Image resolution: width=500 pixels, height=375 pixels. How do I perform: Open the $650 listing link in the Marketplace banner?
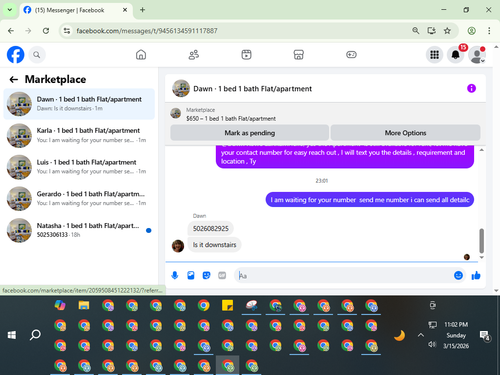tap(231, 118)
